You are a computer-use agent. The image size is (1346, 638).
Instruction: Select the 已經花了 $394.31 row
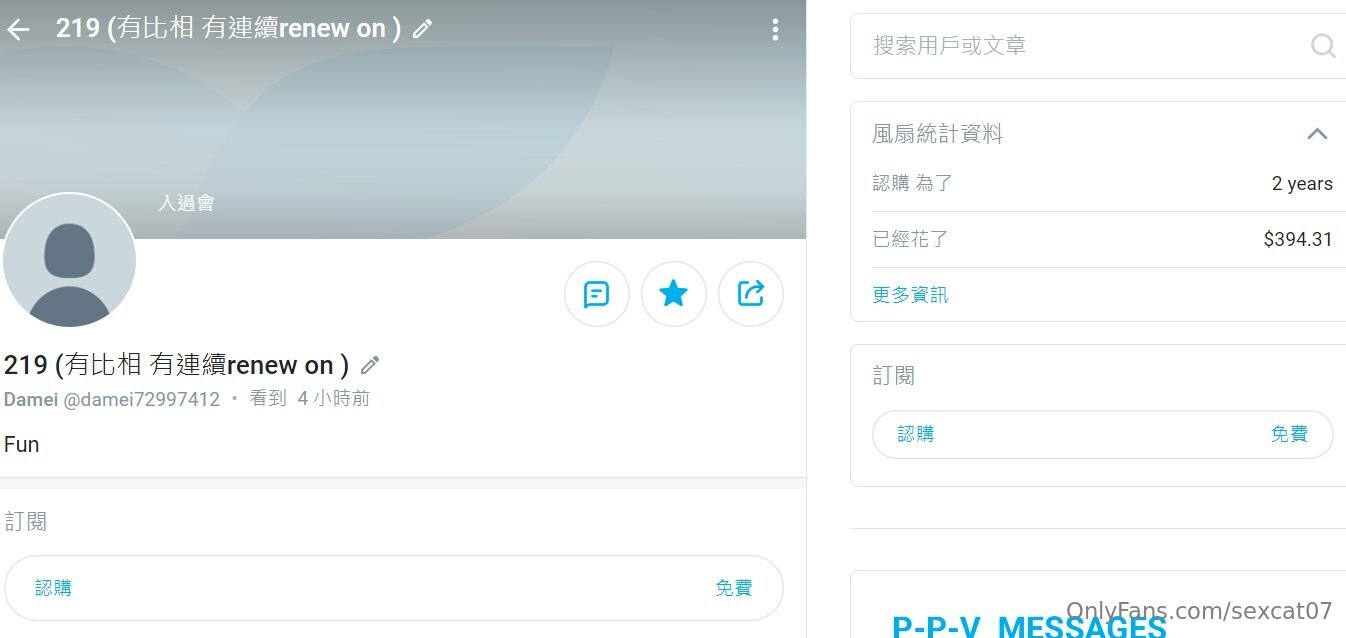(1102, 240)
